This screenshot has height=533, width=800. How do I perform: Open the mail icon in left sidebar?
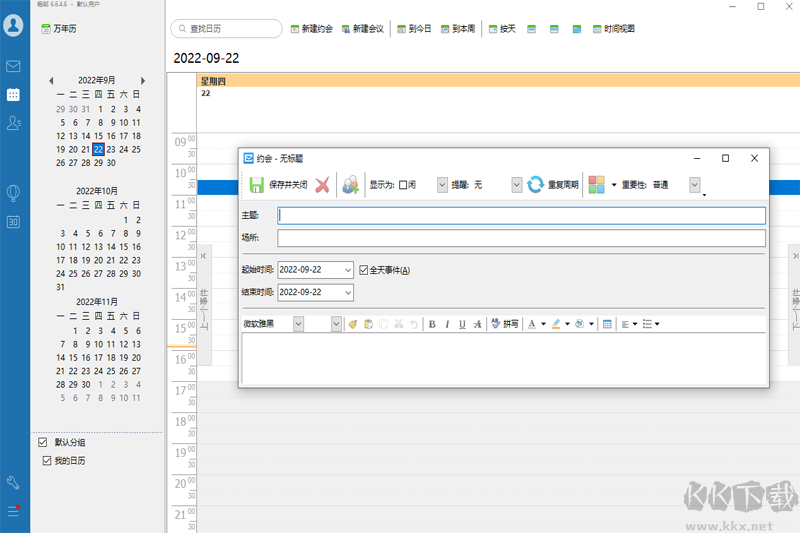pos(13,67)
